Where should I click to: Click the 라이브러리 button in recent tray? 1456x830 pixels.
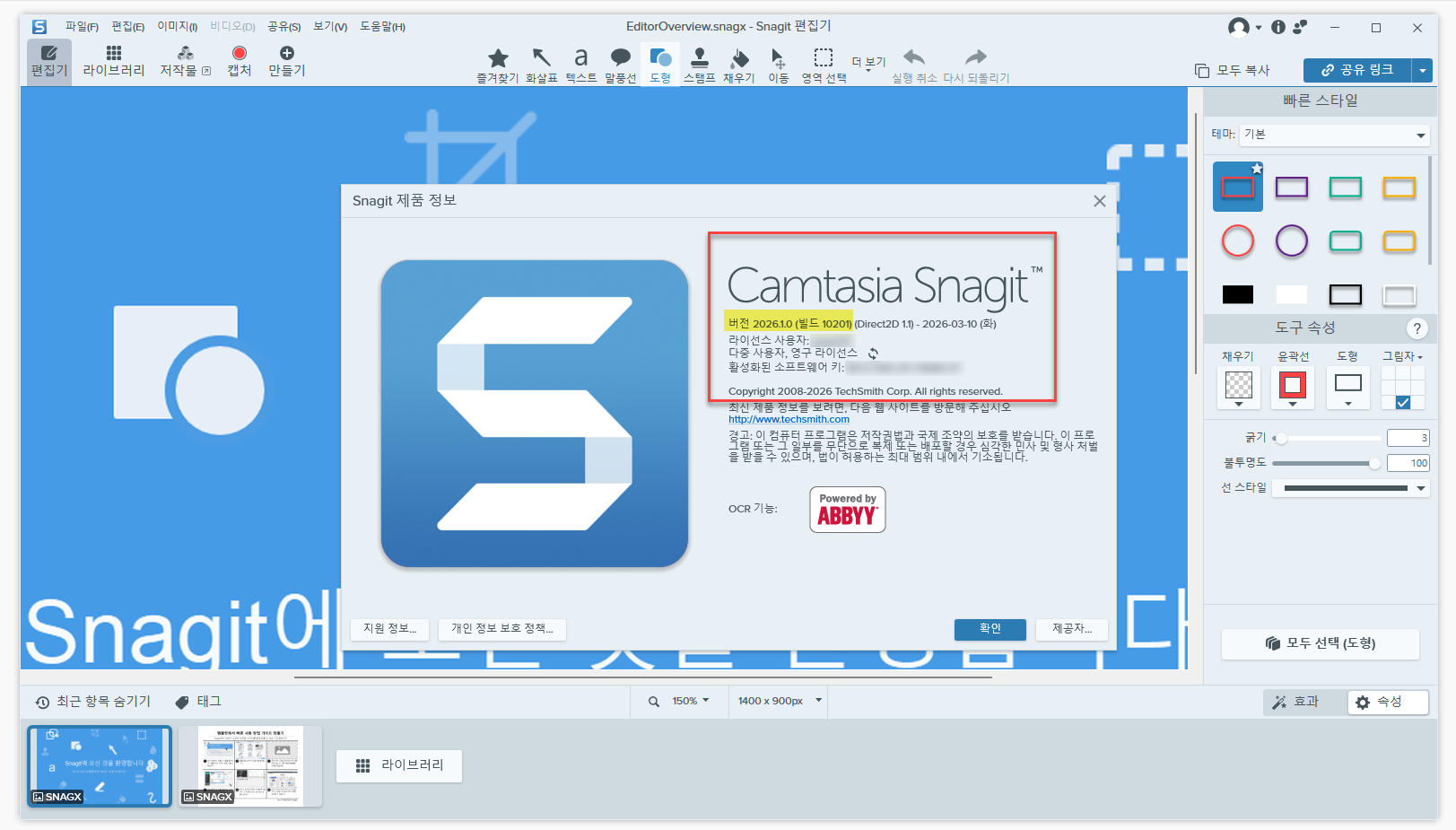(x=399, y=765)
